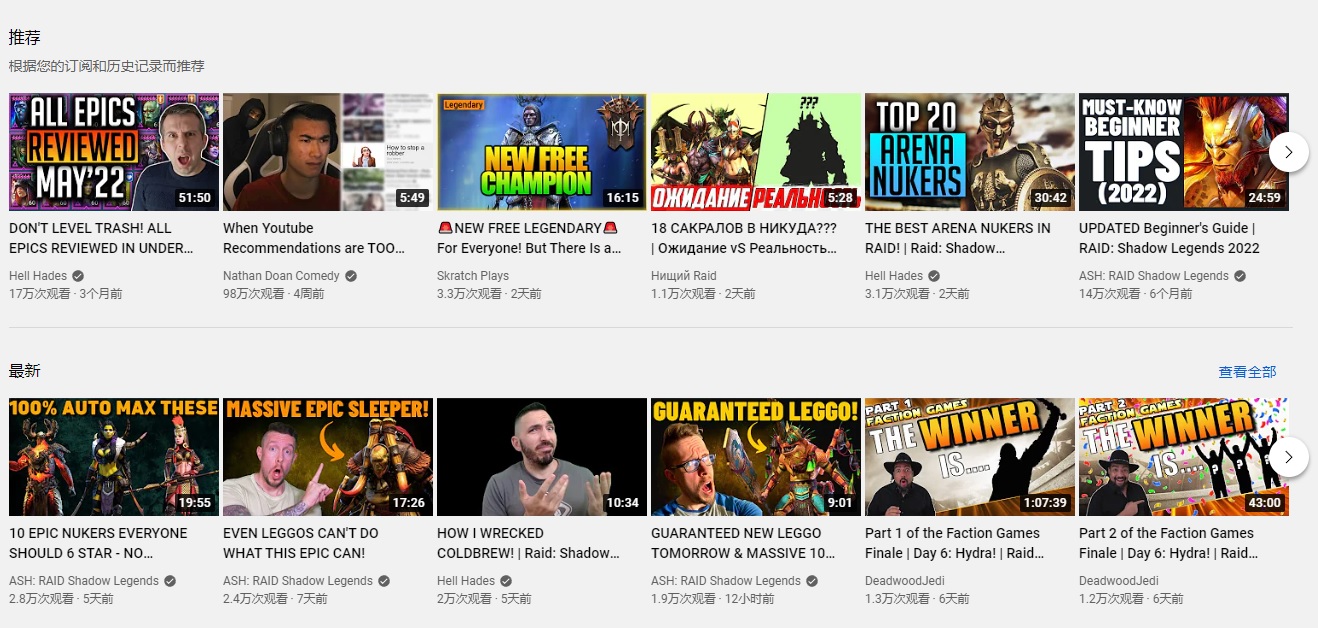
Task: Visit ASH channel under EVEN LEGGOS video
Action: tap(298, 581)
